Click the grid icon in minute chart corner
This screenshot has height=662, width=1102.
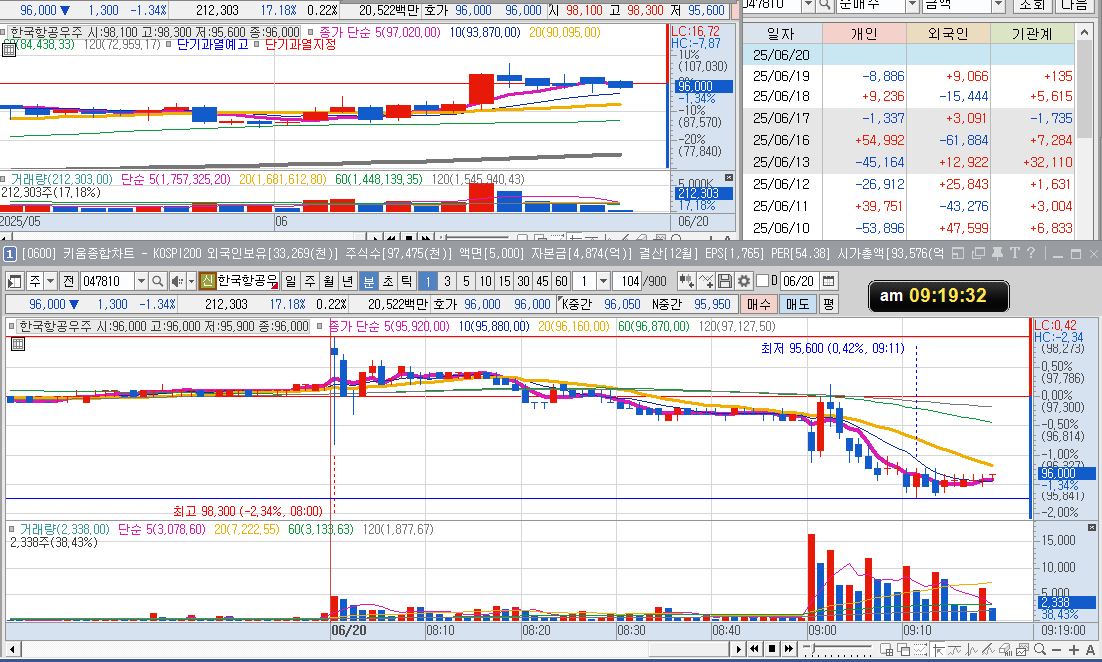pos(18,344)
